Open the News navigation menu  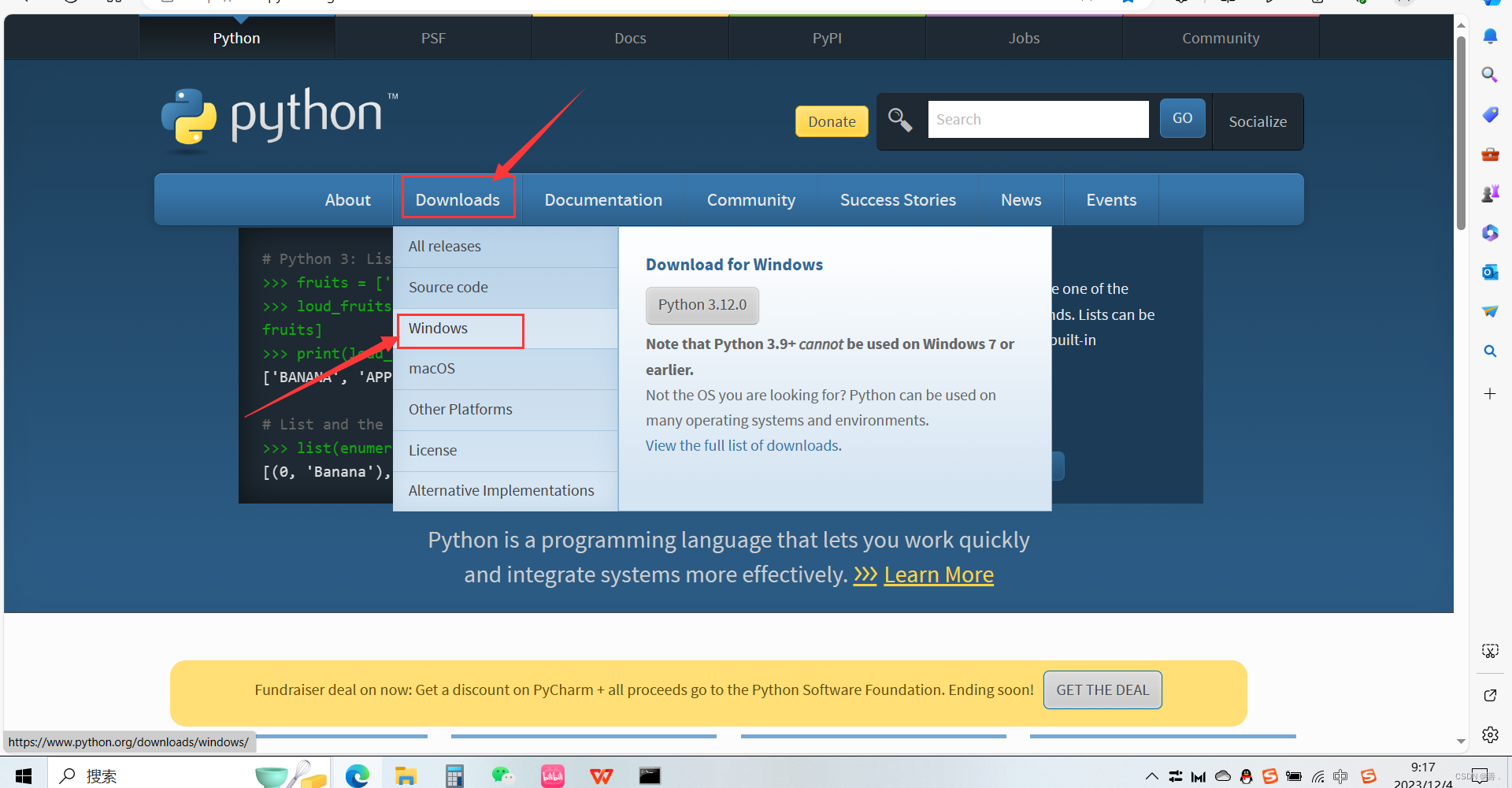point(1021,200)
